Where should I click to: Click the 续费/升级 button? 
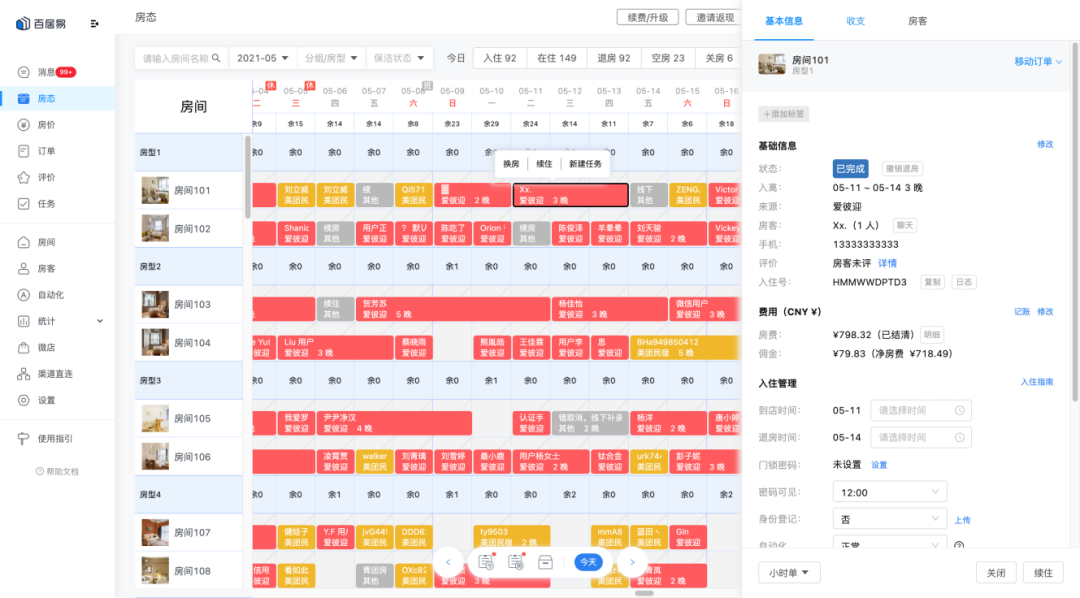[x=647, y=17]
